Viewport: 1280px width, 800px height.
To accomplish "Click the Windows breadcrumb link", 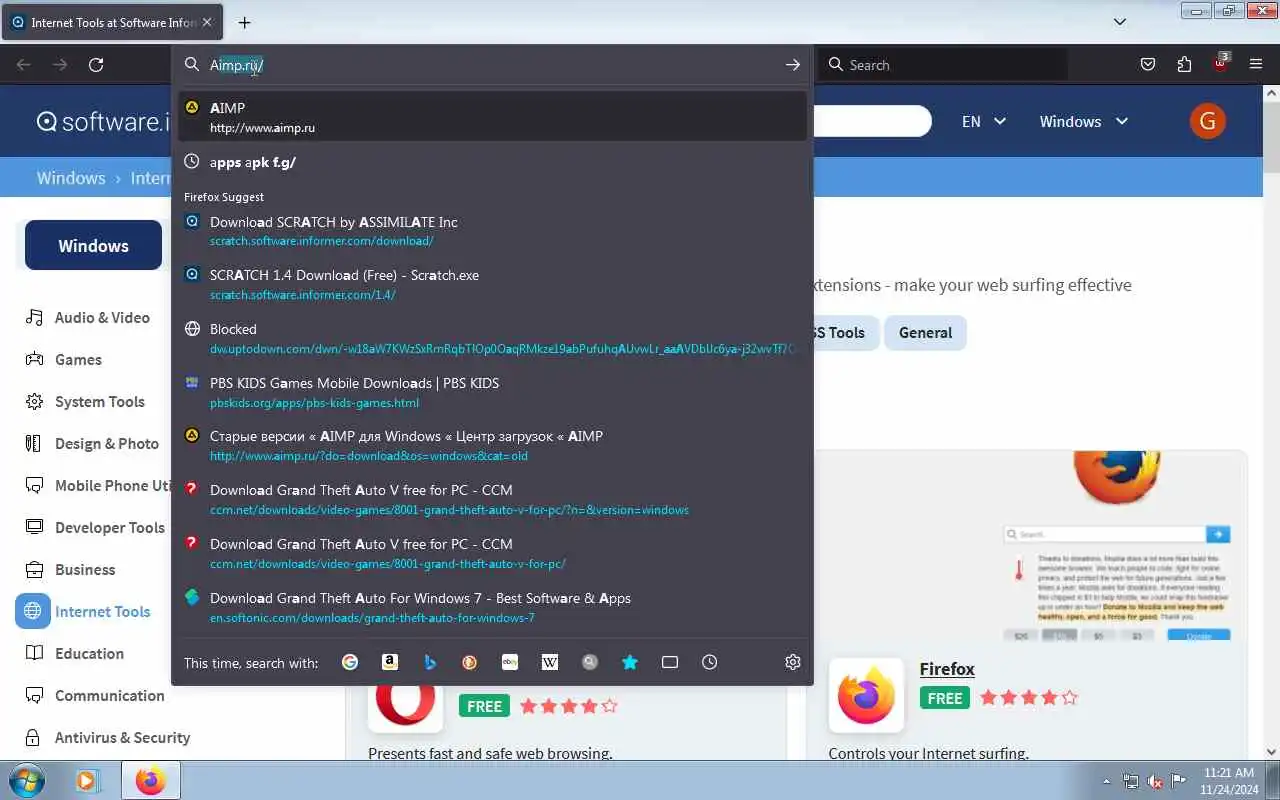I will [71, 178].
